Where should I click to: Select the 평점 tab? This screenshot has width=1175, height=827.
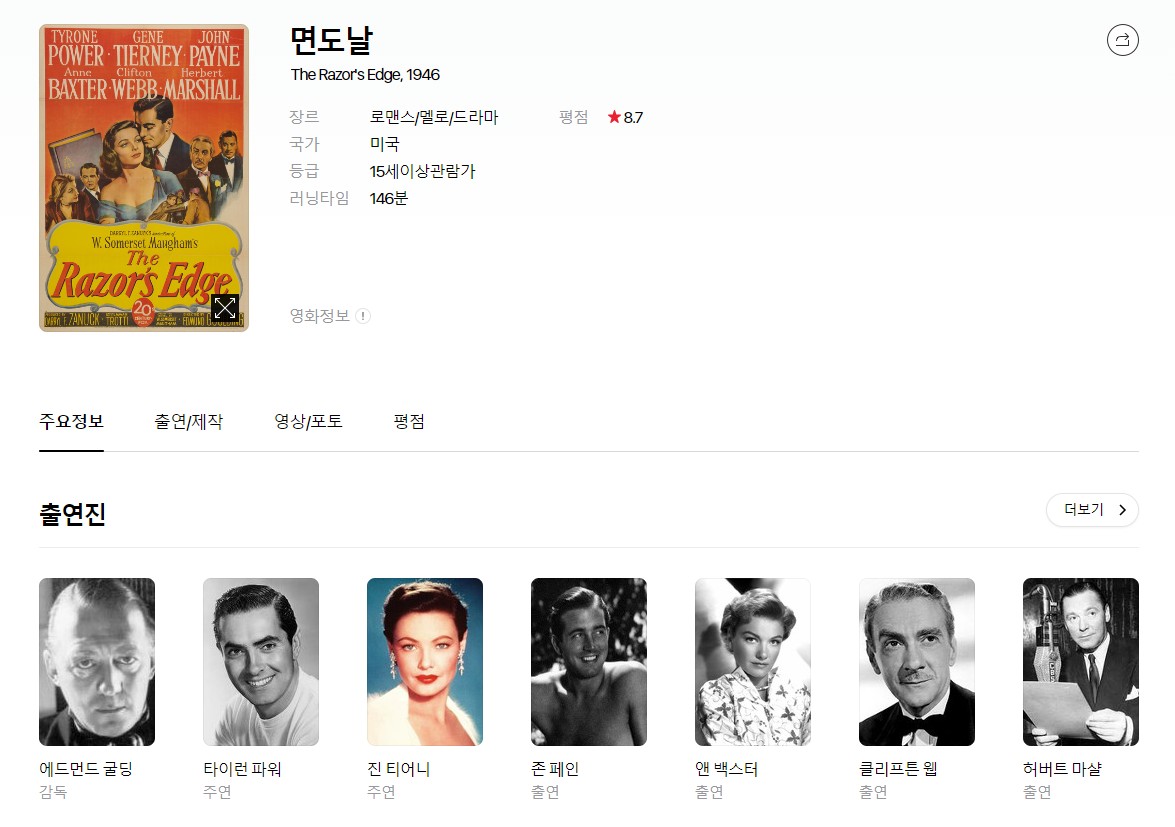click(409, 422)
